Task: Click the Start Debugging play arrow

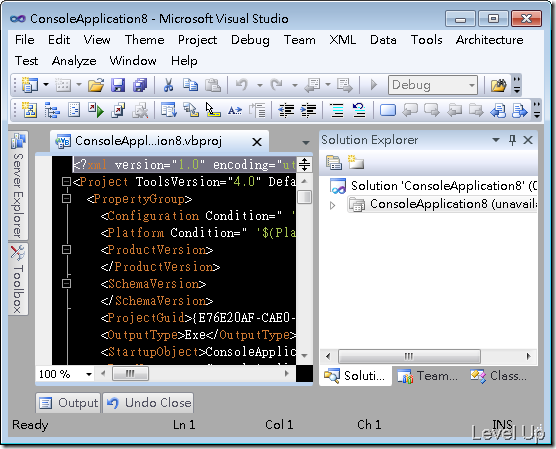Action: 373,85
